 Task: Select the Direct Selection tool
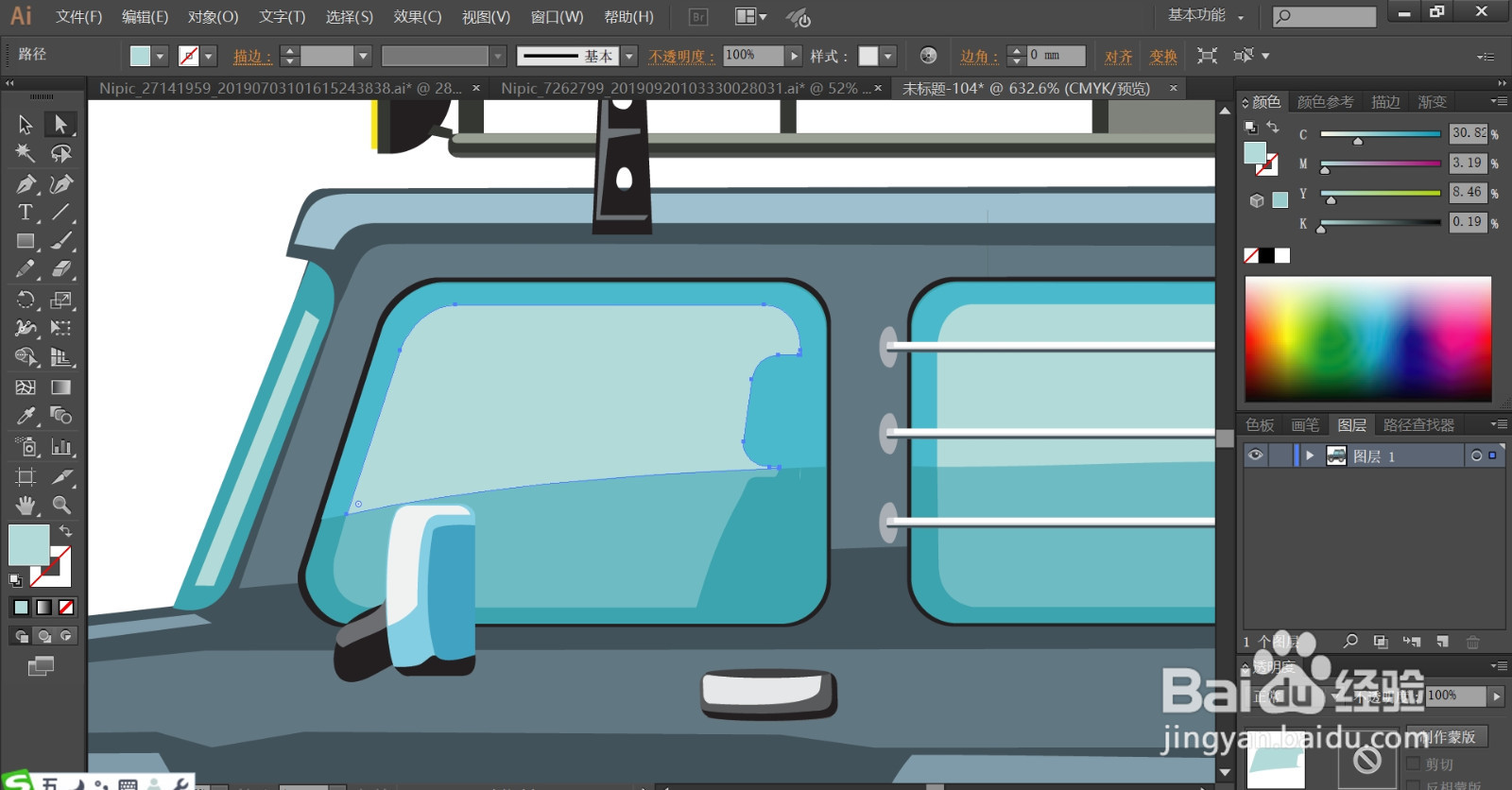point(60,124)
